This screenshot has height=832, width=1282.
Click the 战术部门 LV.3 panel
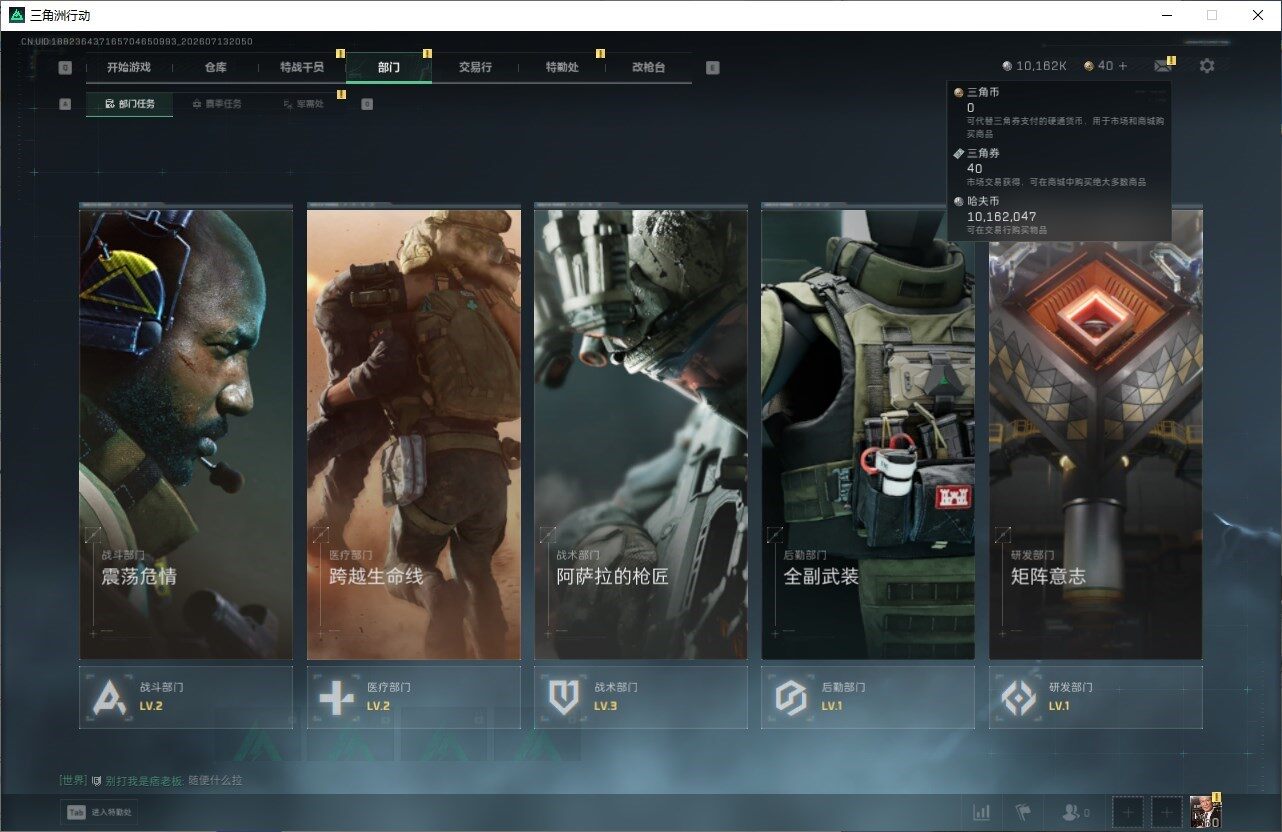(x=641, y=697)
